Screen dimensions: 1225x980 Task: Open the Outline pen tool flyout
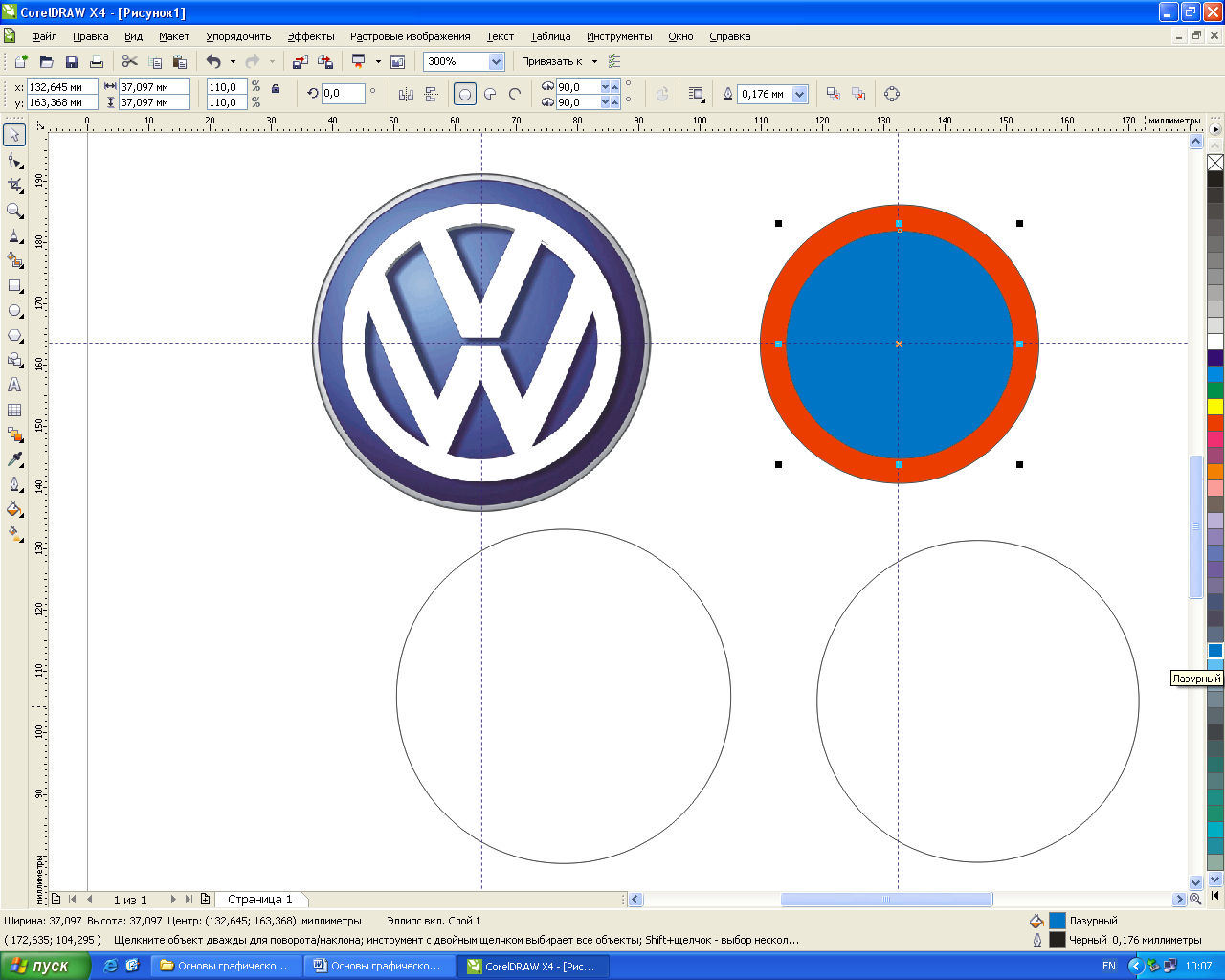(x=14, y=484)
